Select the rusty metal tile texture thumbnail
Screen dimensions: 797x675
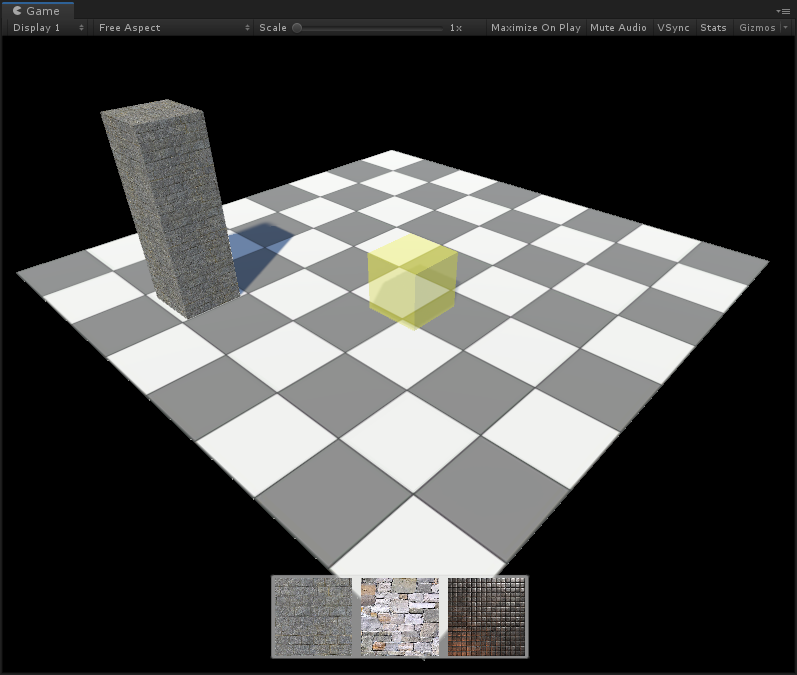click(486, 616)
